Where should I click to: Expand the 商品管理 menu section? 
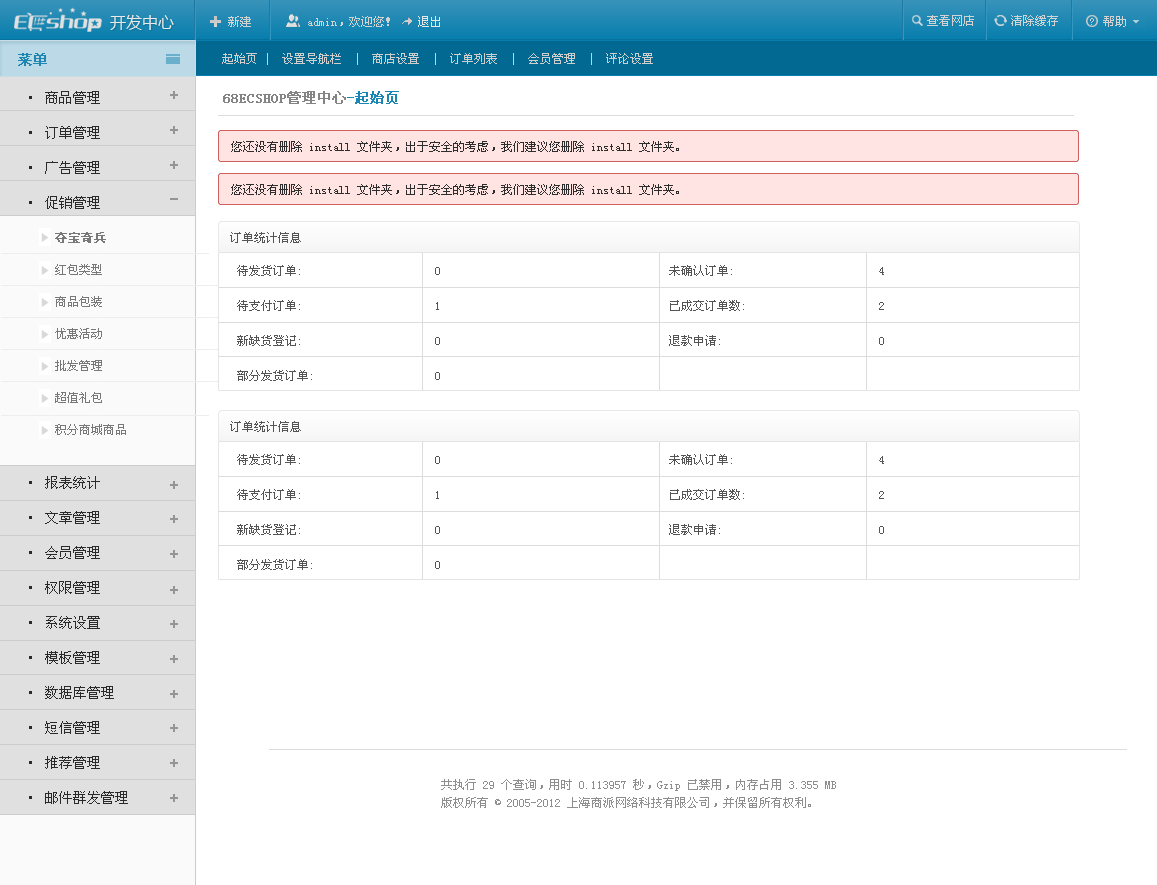pyautogui.click(x=173, y=96)
